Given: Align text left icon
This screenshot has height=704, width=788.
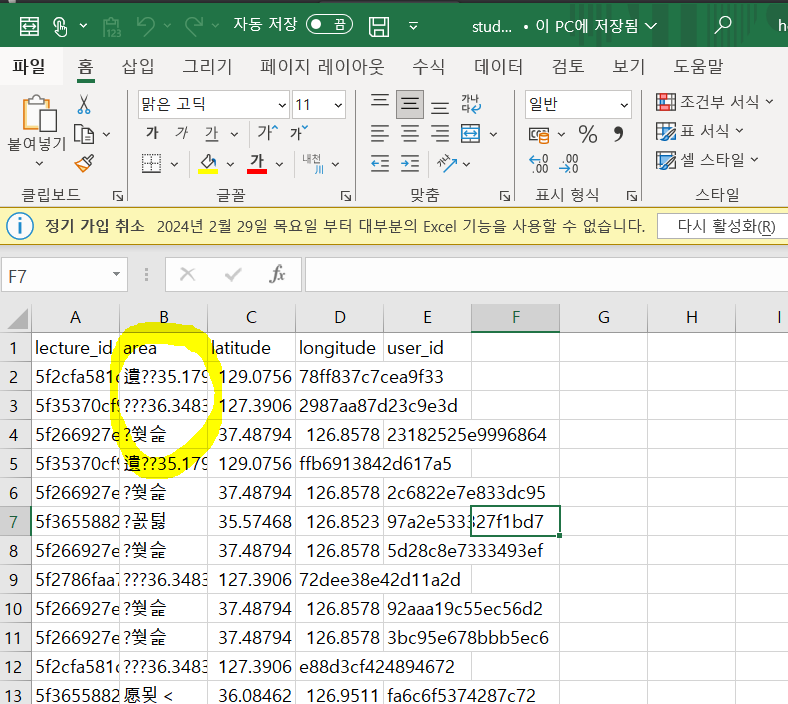Looking at the screenshot, I should (x=380, y=134).
